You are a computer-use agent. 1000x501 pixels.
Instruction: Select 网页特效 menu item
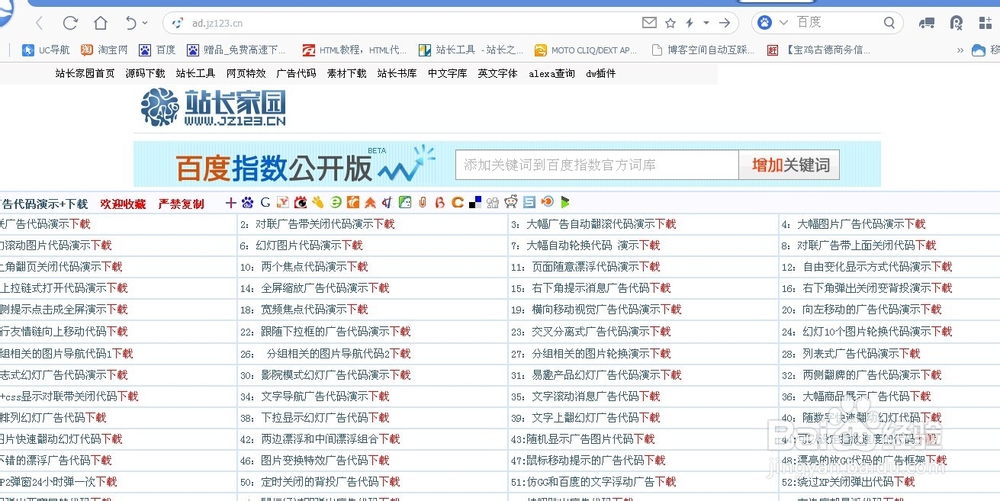click(x=246, y=73)
